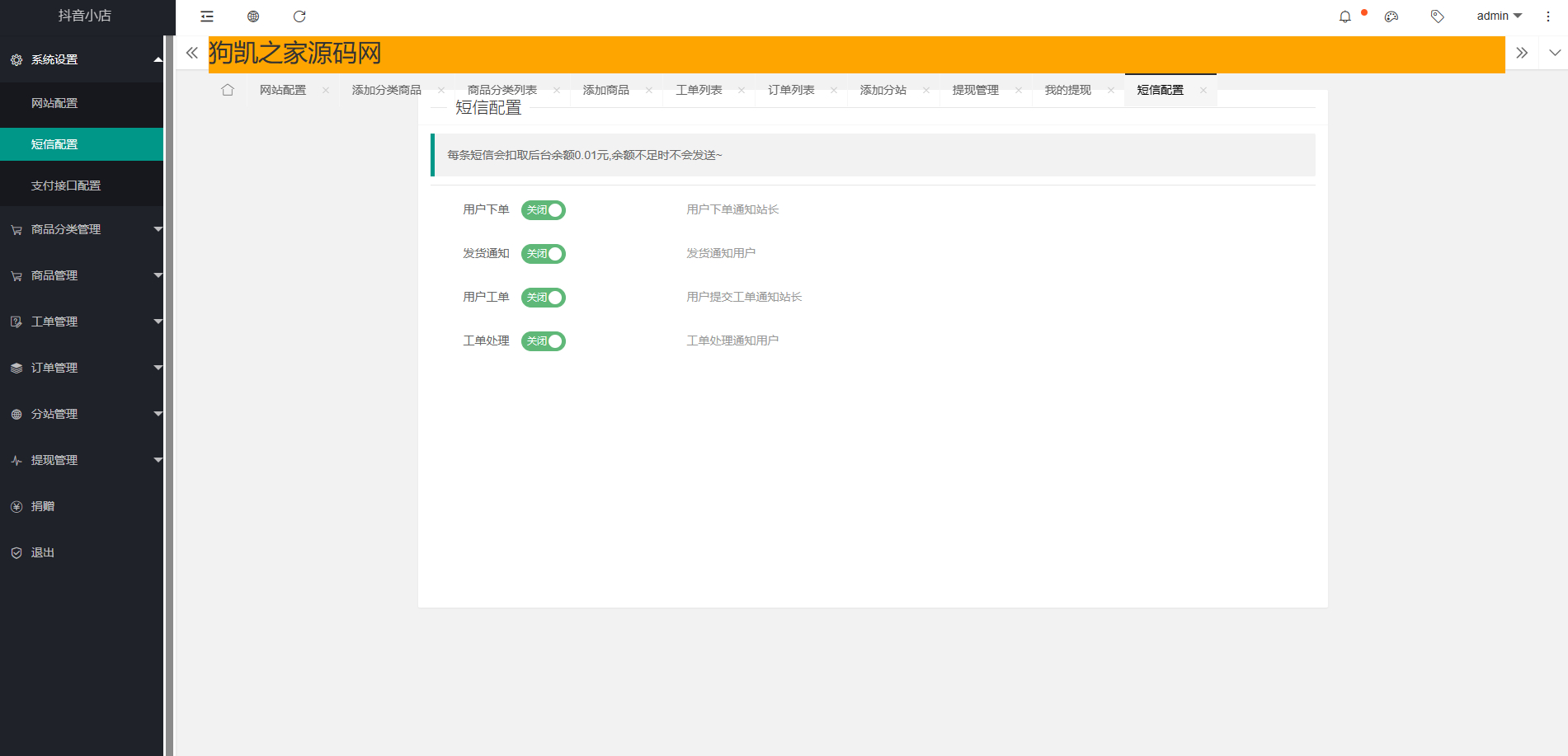This screenshot has width=1568, height=756.
Task: Open the vertical three-dot more menu
Action: (1548, 16)
